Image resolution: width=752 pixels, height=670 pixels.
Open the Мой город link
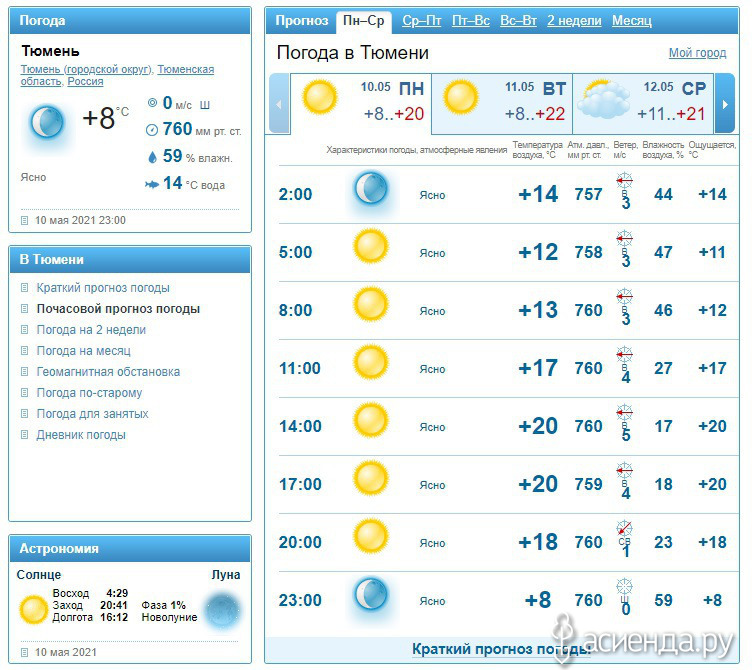point(697,53)
